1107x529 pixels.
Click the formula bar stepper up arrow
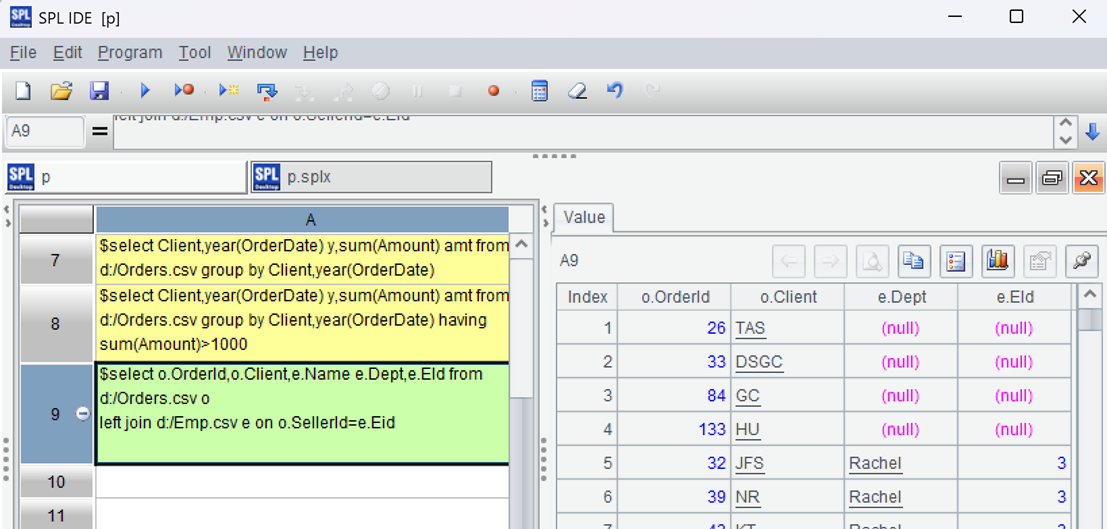(1065, 124)
